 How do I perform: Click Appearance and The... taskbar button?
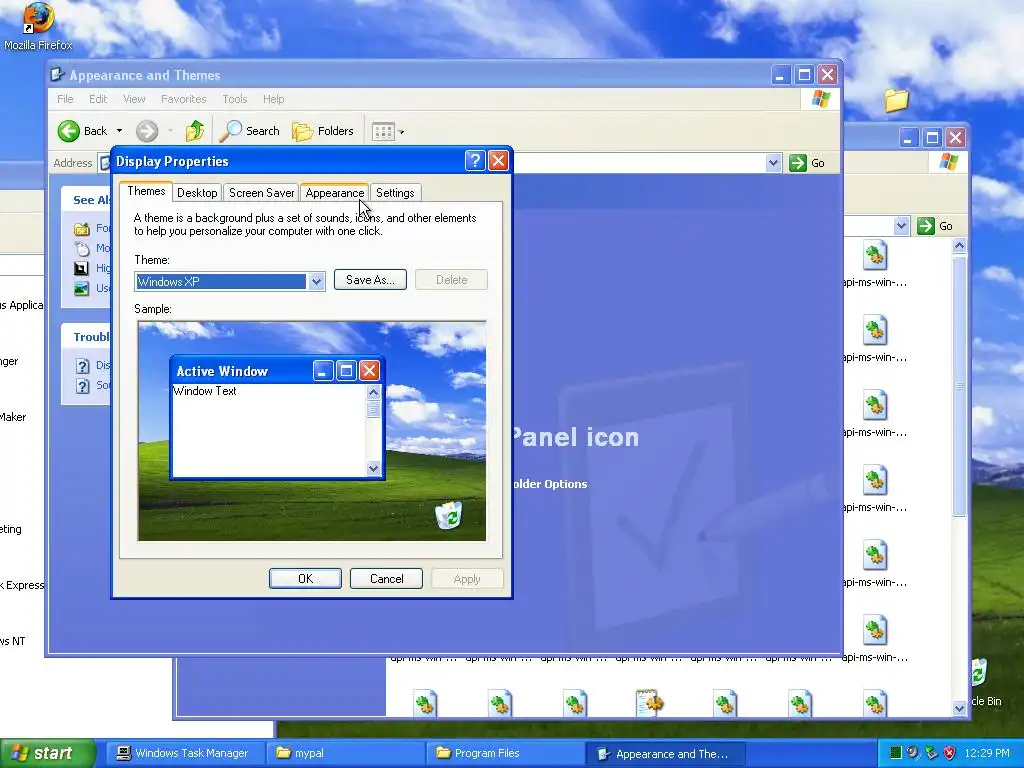click(664, 753)
